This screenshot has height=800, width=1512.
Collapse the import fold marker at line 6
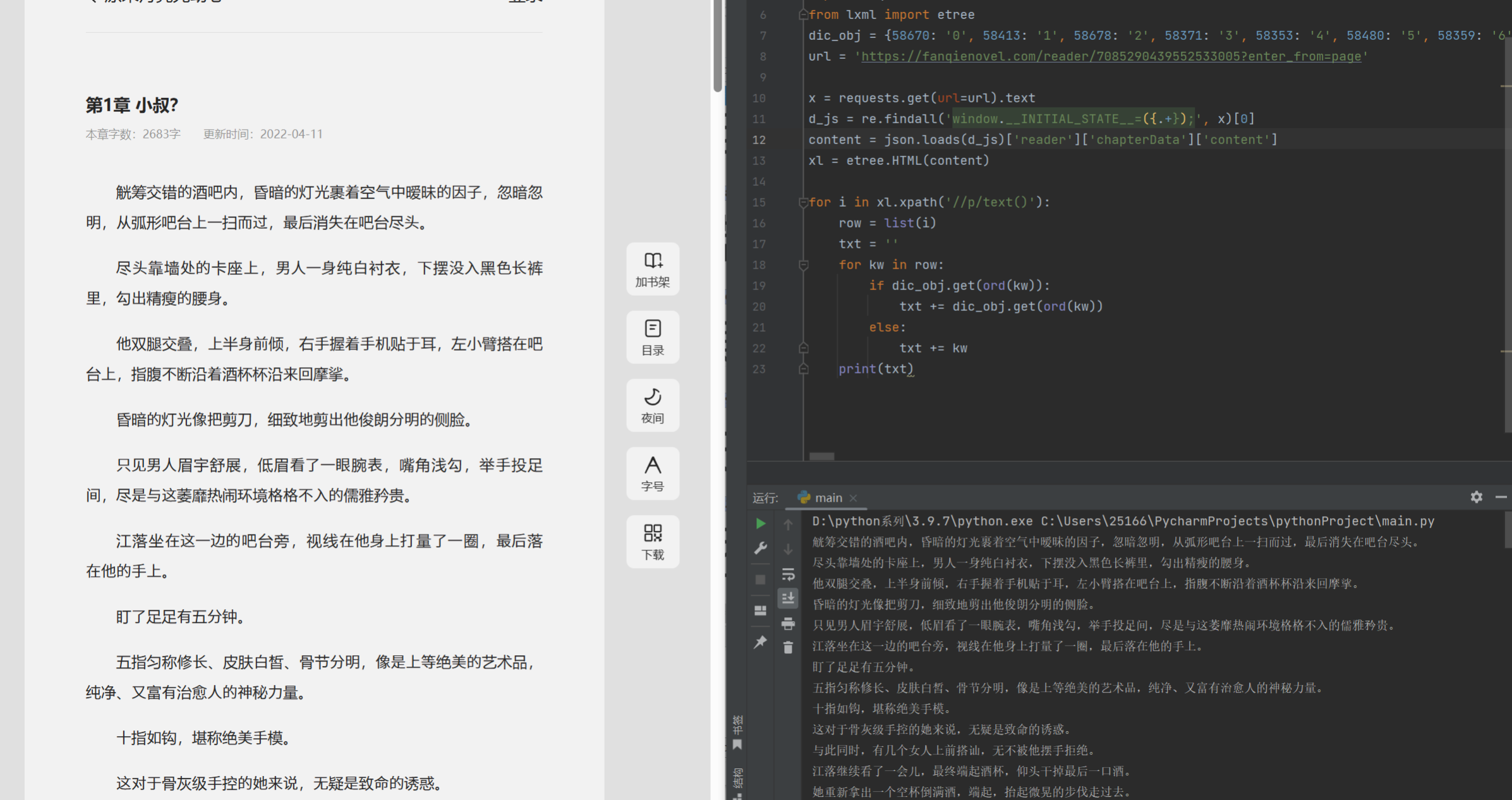(x=803, y=15)
